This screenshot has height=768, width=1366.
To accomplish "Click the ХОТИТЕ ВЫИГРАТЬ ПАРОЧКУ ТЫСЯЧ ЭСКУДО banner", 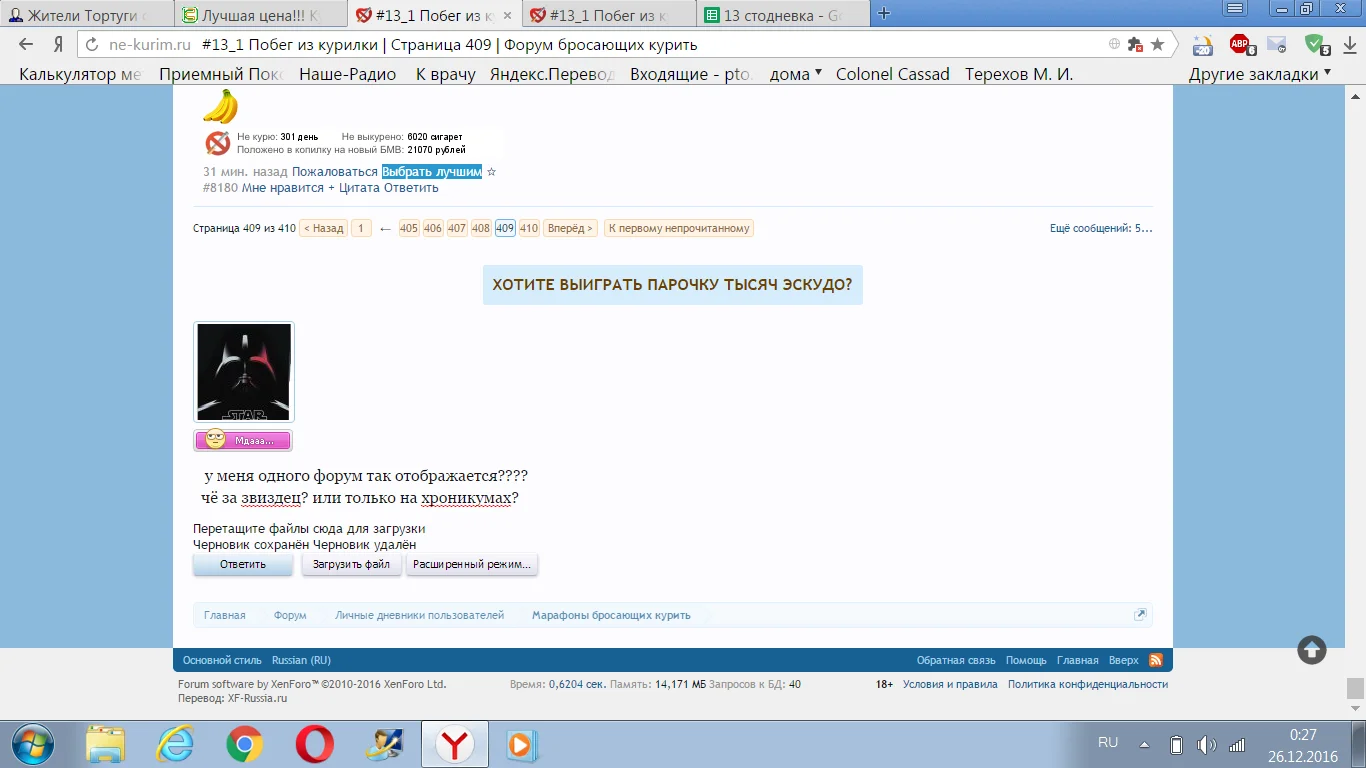I will click(672, 285).
